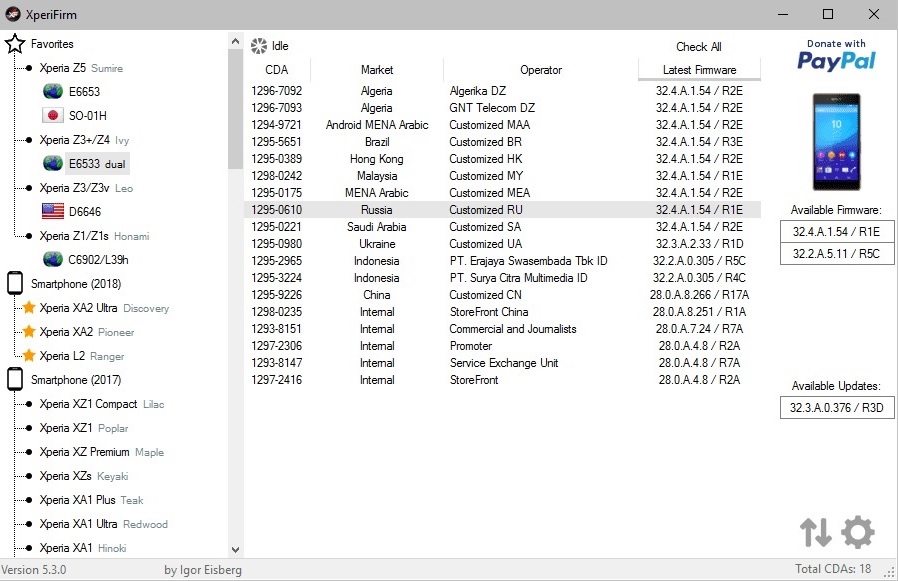This screenshot has width=898, height=581.
Task: Toggle the favorite star on Xperia XA2 Ultra
Action: 29,308
